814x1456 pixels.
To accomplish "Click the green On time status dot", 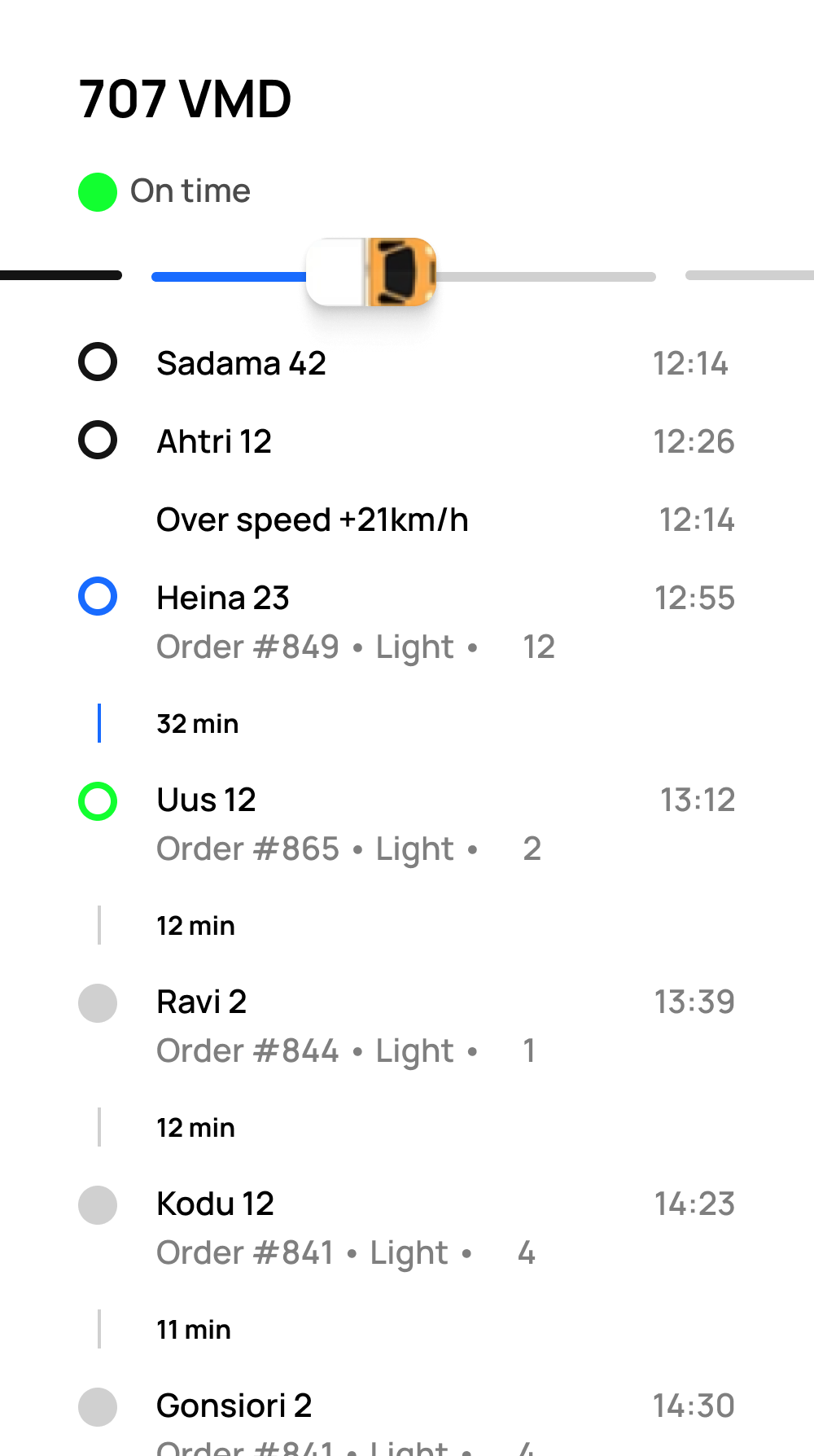I will 98,192.
